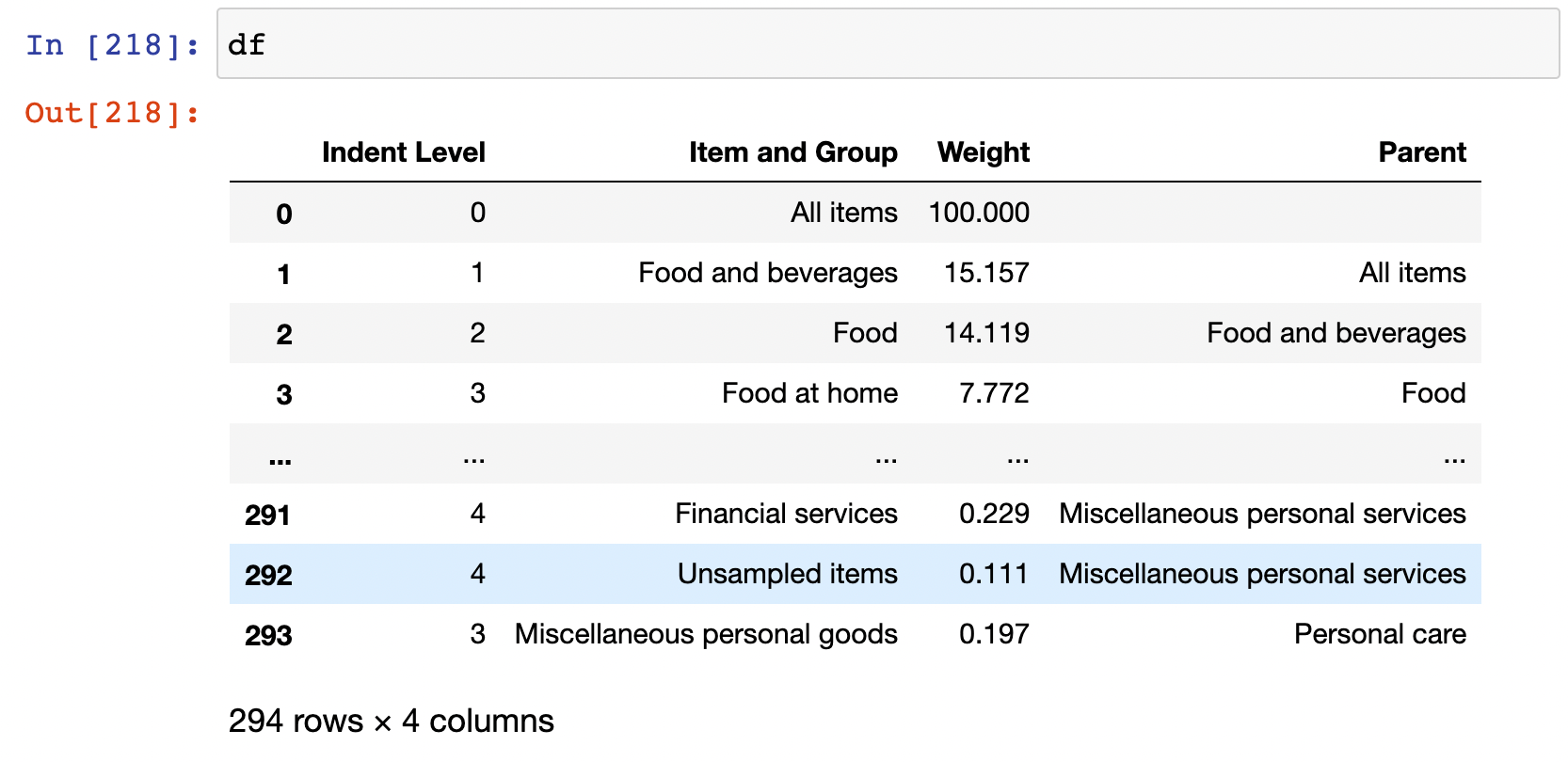Viewport: 1568px width, 762px height.
Task: Select the All items cell in row 0
Action: point(843,213)
